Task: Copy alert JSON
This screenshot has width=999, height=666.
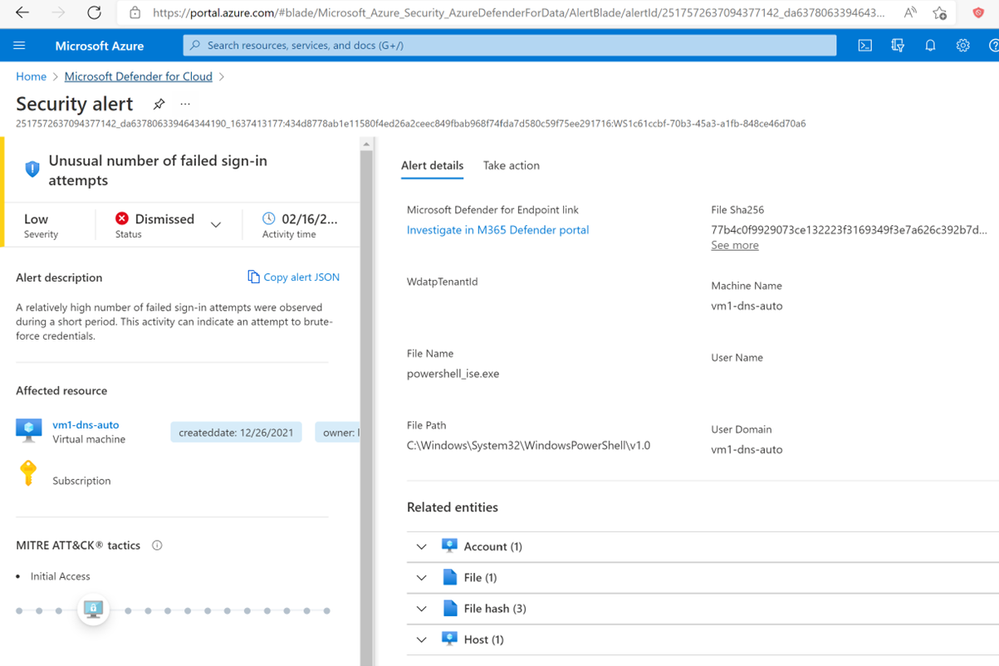Action: click(294, 277)
